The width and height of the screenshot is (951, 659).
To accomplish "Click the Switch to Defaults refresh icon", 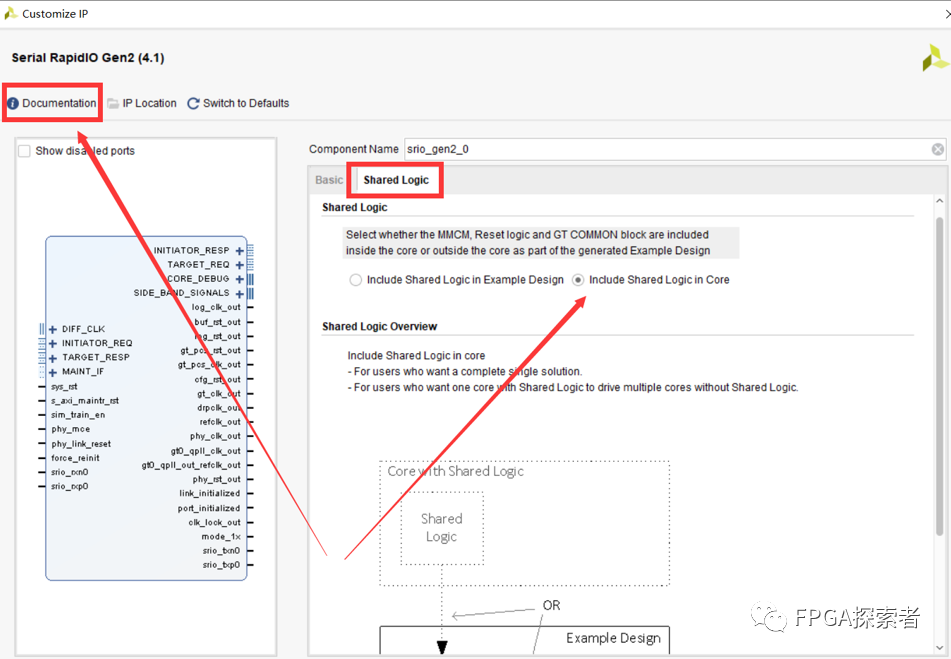I will tap(193, 104).
